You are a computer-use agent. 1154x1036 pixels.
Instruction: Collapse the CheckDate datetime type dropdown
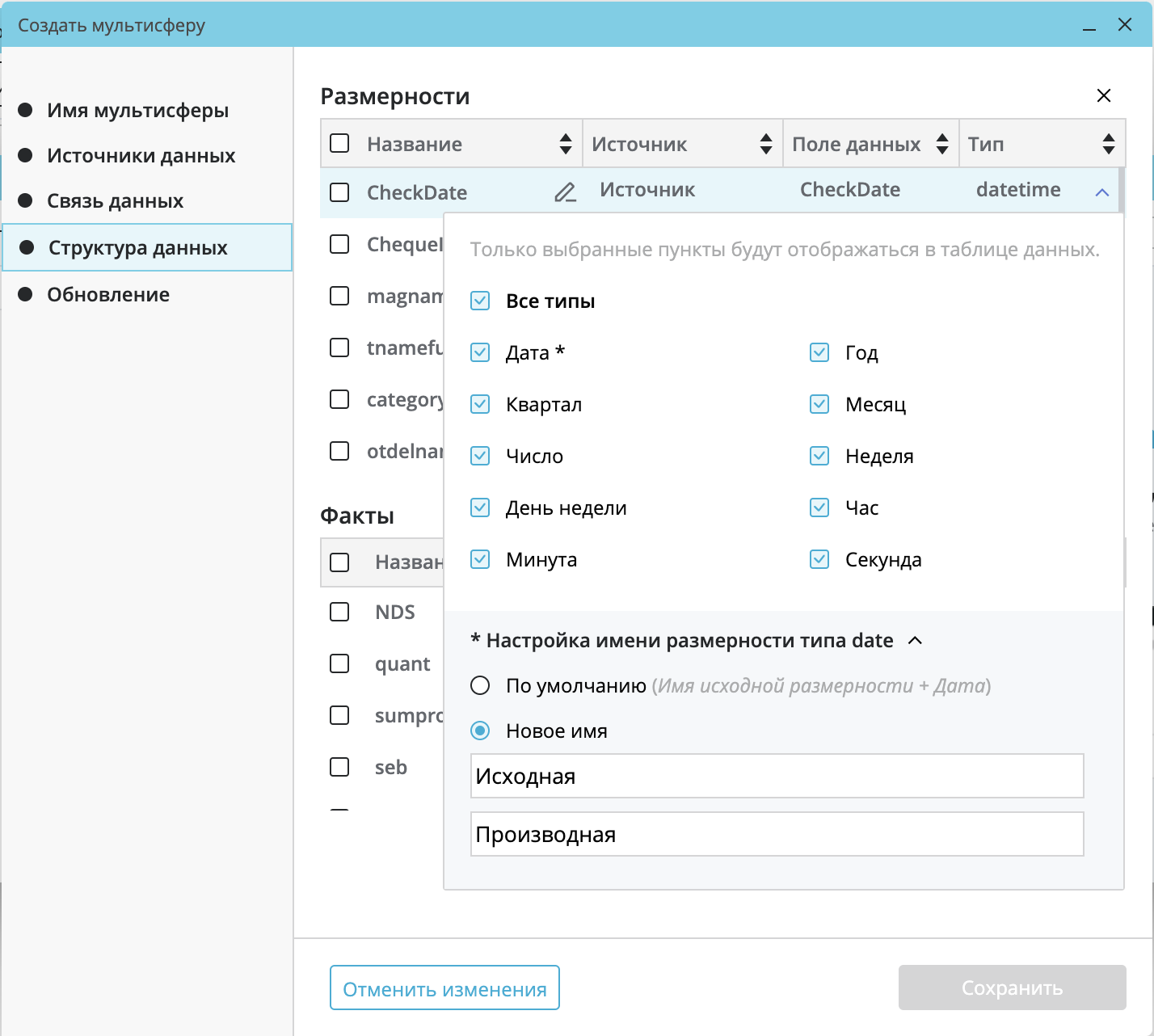(1101, 192)
